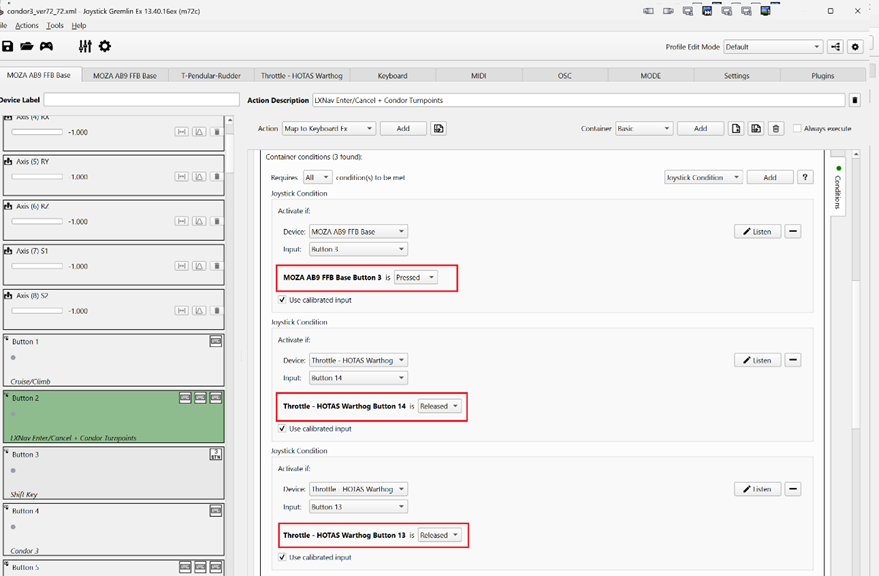
Task: Open the Help menu
Action: [x=79, y=26]
